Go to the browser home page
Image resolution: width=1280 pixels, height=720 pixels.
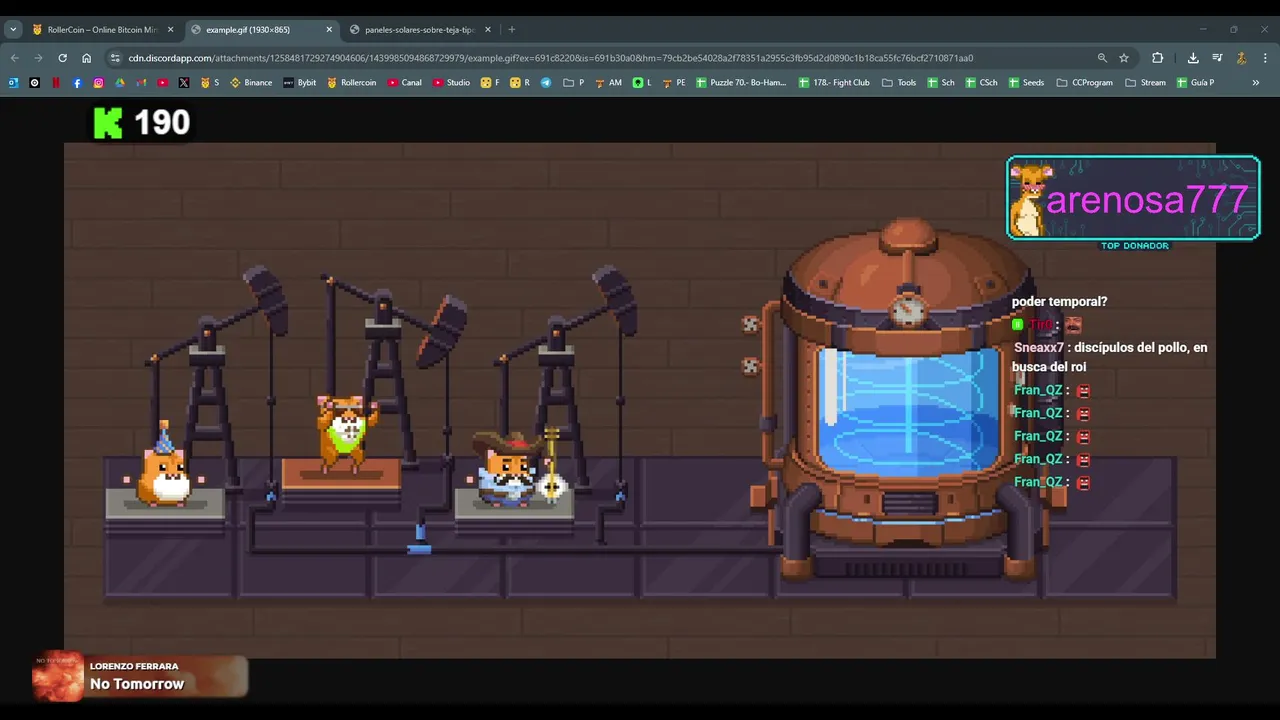[87, 58]
